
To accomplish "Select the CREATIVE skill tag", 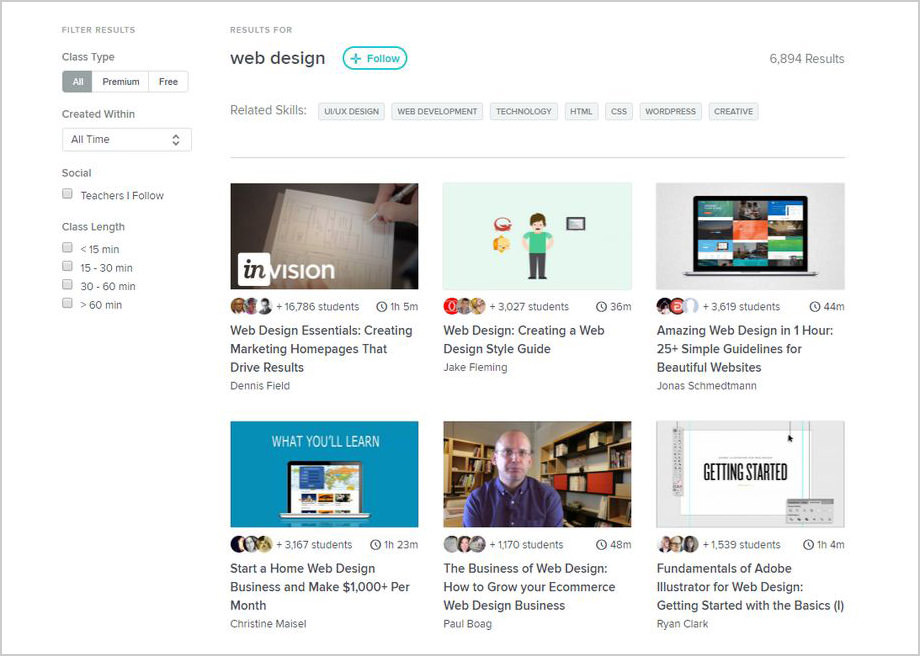I will 733,111.
